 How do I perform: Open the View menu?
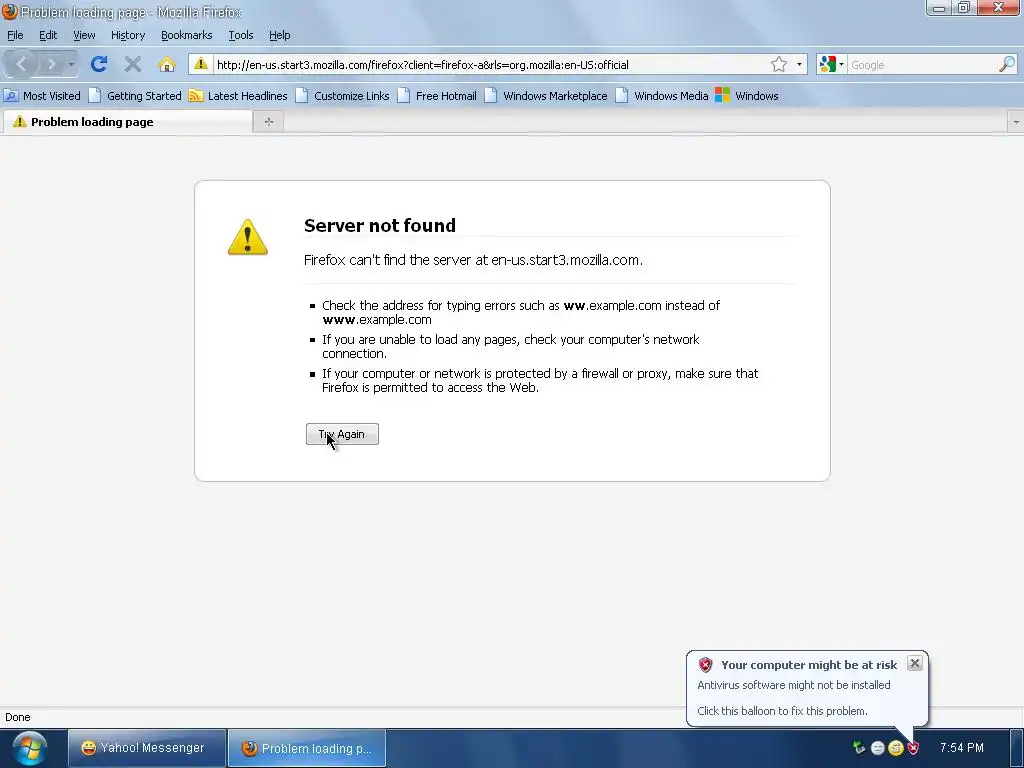84,35
